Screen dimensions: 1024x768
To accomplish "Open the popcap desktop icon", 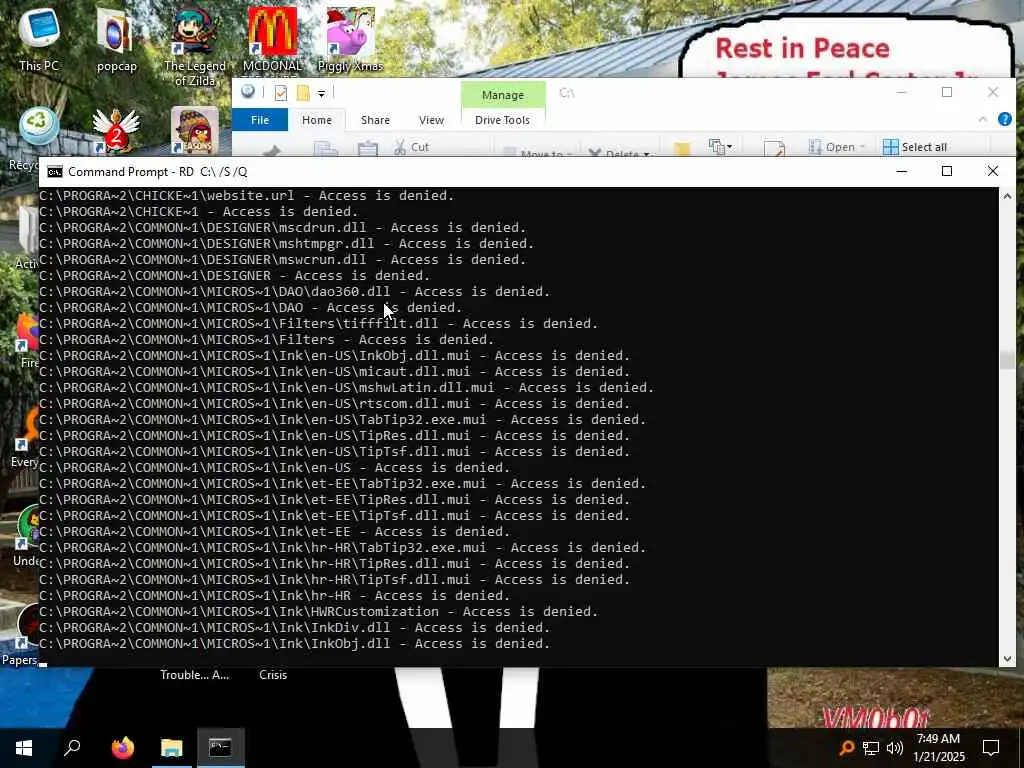I will (x=116, y=38).
